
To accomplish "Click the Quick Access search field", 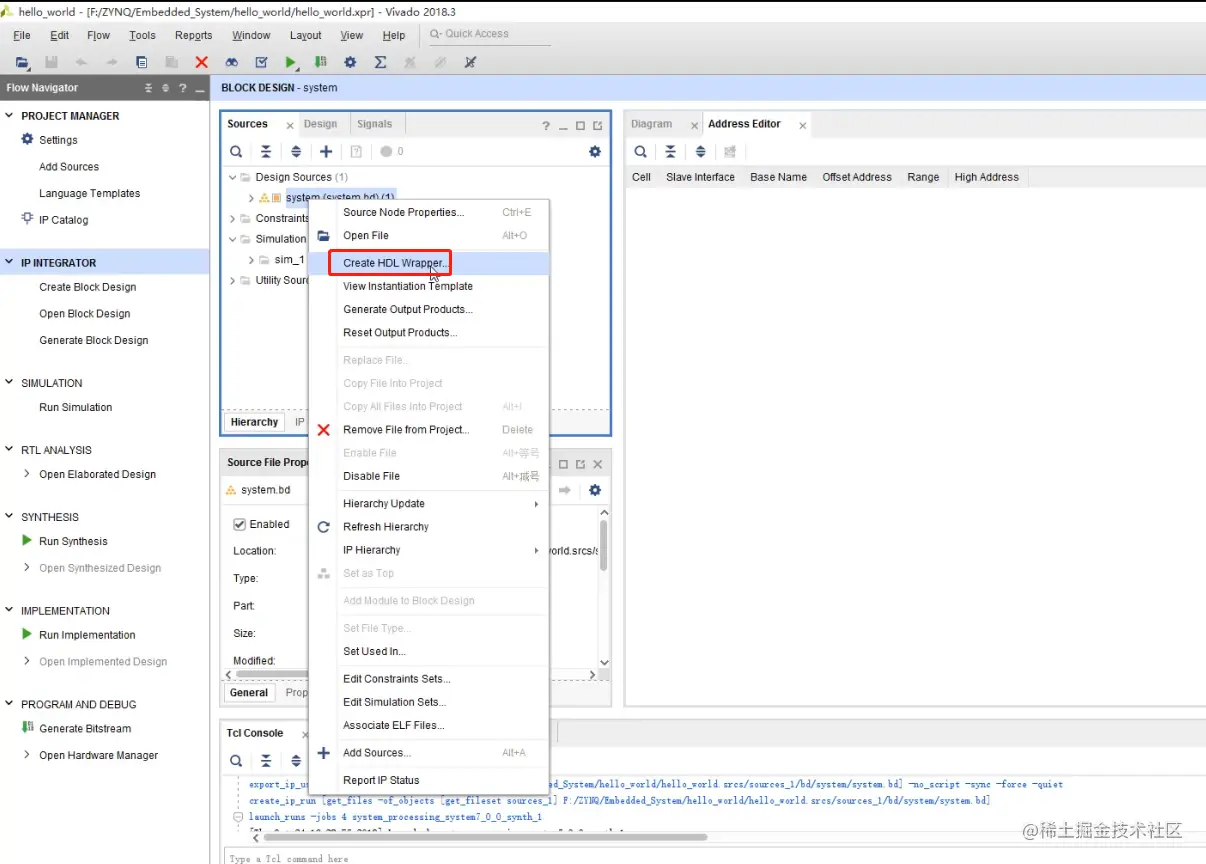I will [488, 34].
